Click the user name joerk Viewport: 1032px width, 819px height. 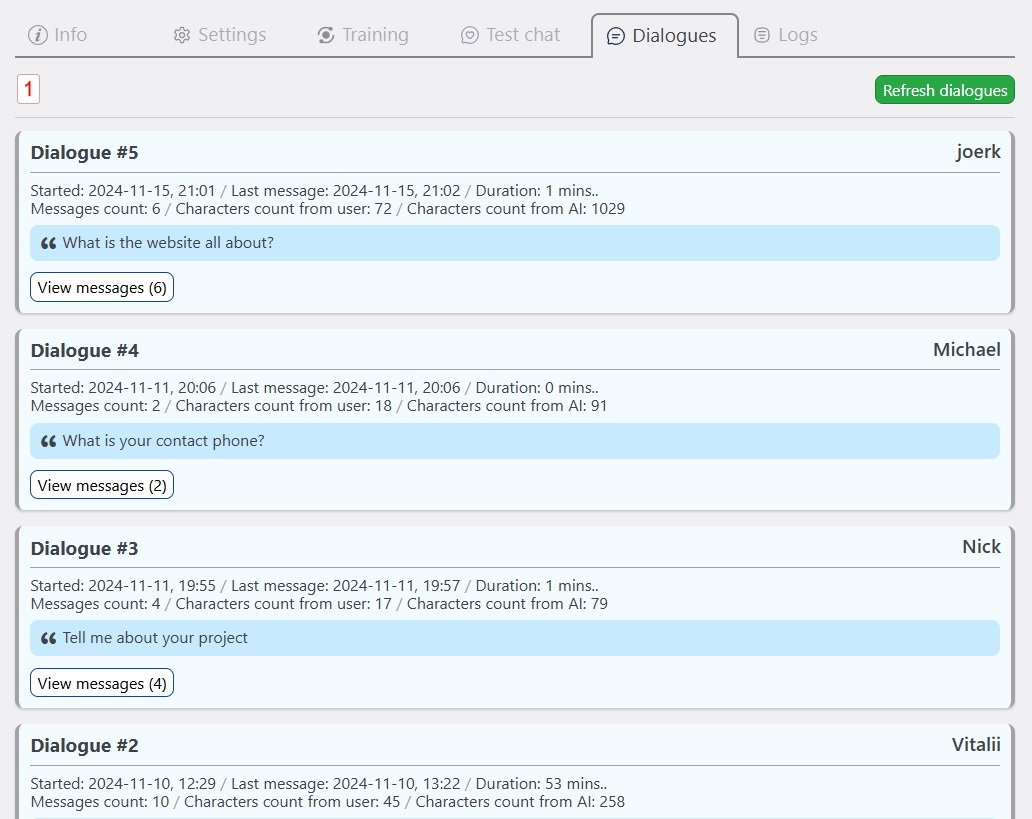[978, 152]
